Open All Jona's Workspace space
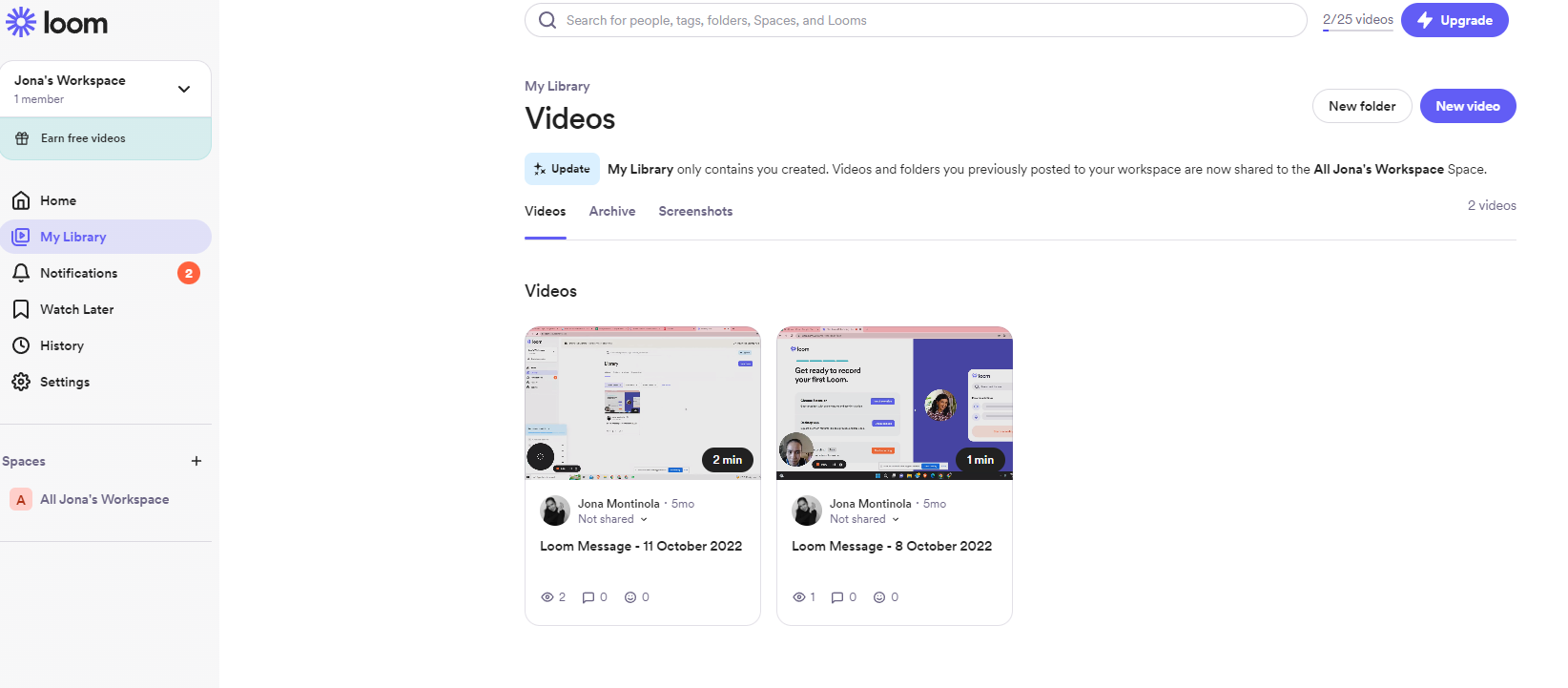The width and height of the screenshot is (1568, 688). (106, 499)
